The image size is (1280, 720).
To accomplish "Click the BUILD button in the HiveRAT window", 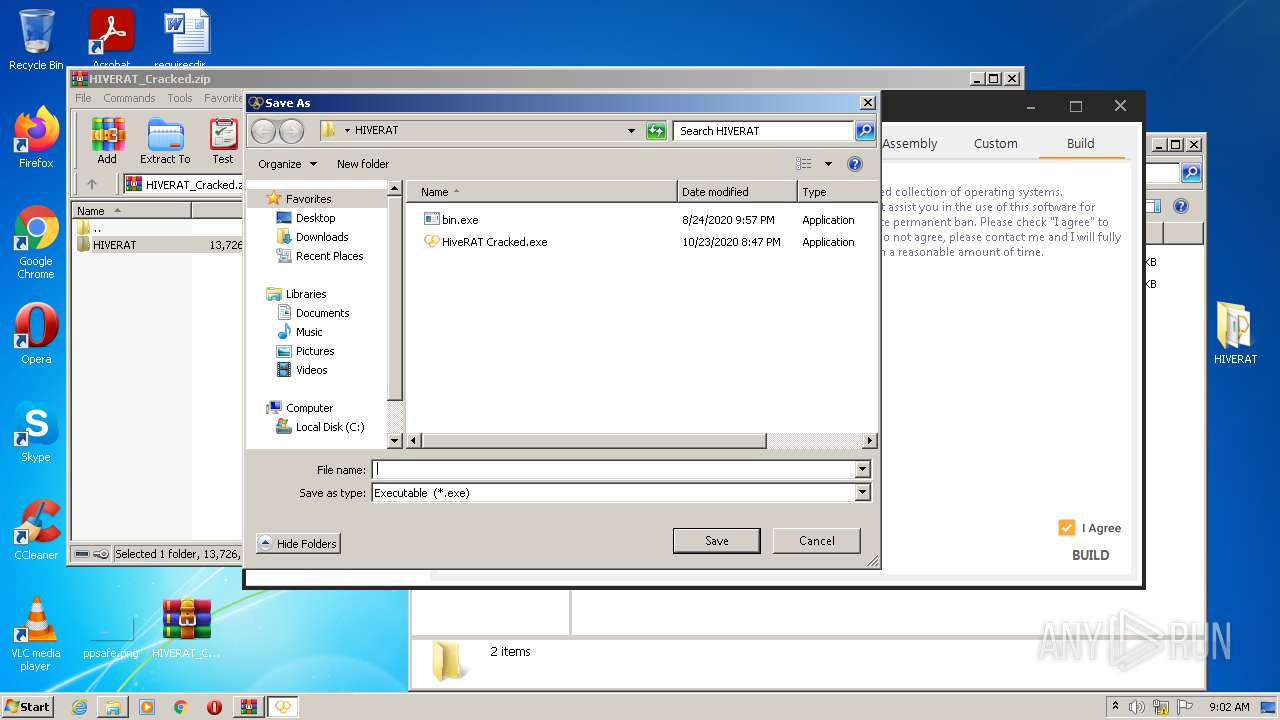I will tap(1090, 555).
